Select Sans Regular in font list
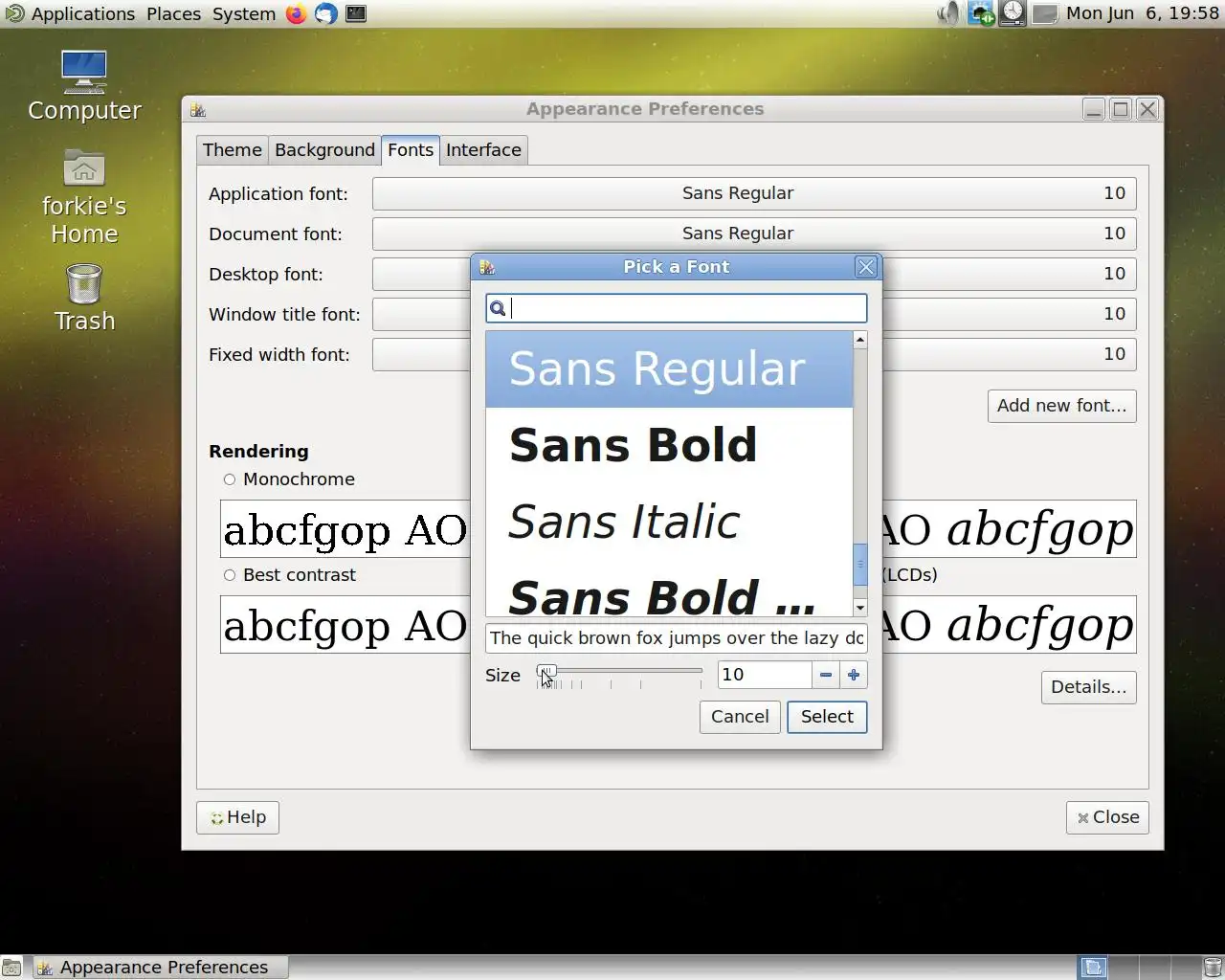The image size is (1225, 980). tap(669, 369)
